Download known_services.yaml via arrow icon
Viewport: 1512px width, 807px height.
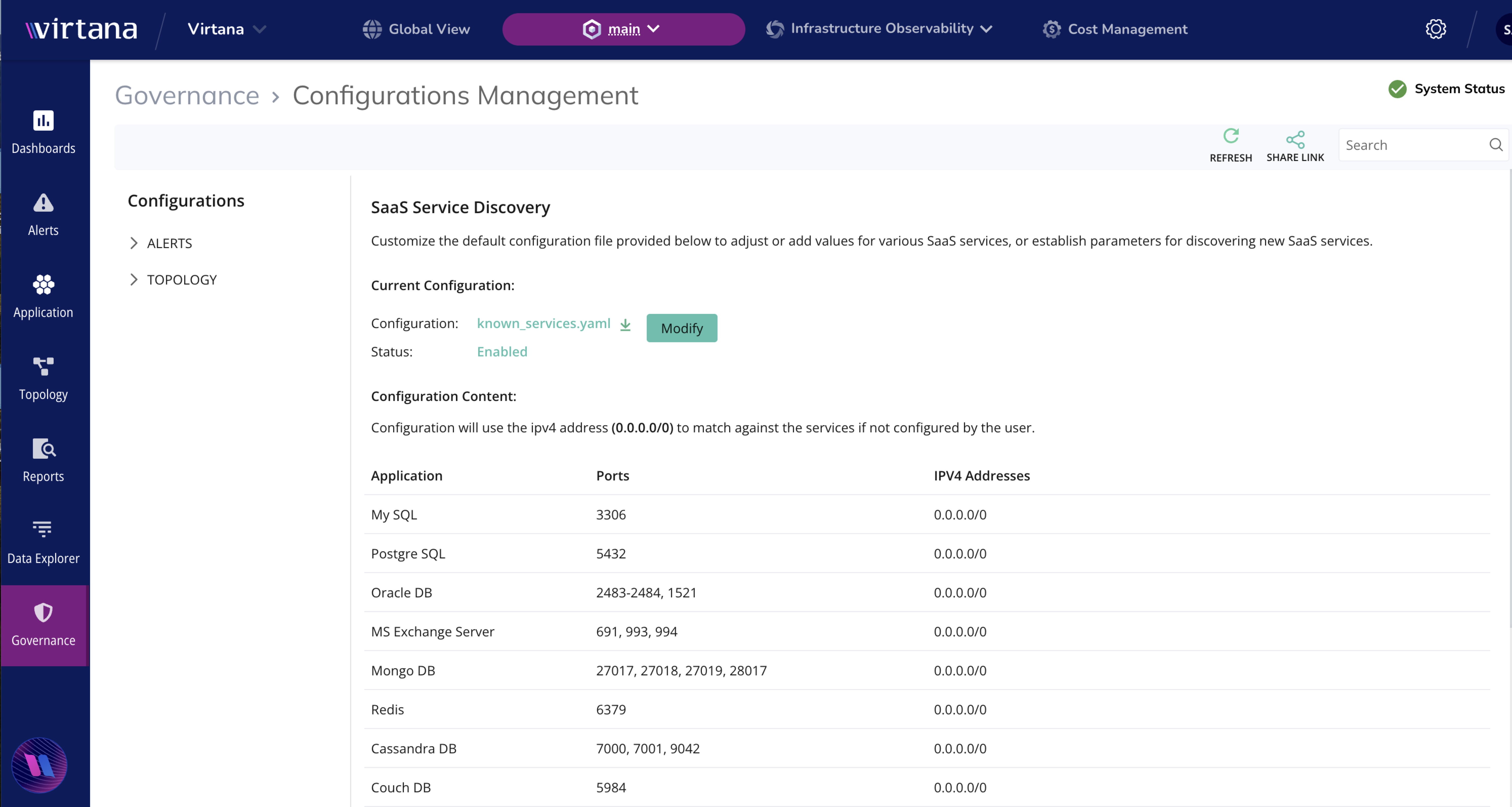point(626,324)
